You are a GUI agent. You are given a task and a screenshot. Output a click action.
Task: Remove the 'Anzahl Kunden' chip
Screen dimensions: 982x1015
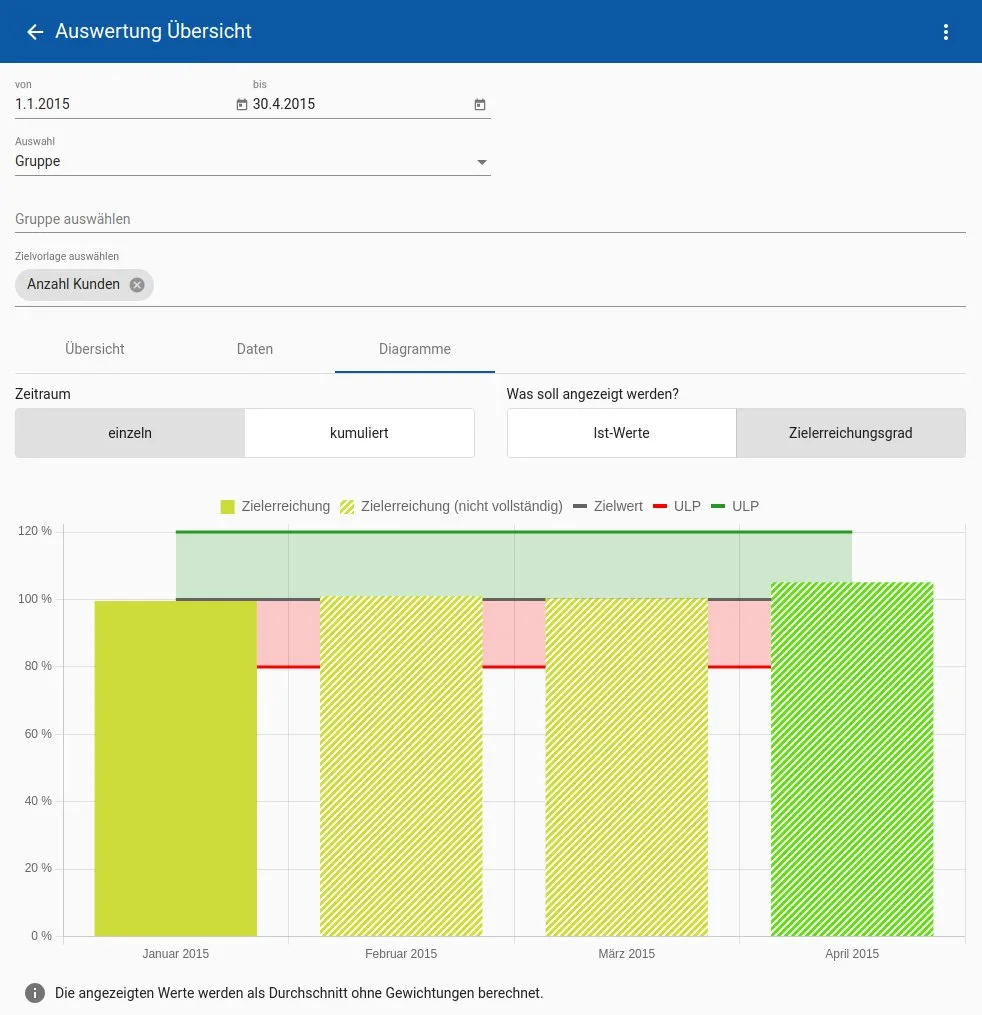[137, 285]
